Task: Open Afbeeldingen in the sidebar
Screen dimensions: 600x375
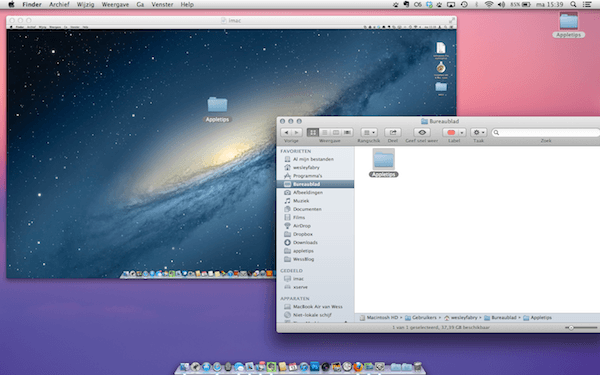Action: pyautogui.click(x=308, y=192)
